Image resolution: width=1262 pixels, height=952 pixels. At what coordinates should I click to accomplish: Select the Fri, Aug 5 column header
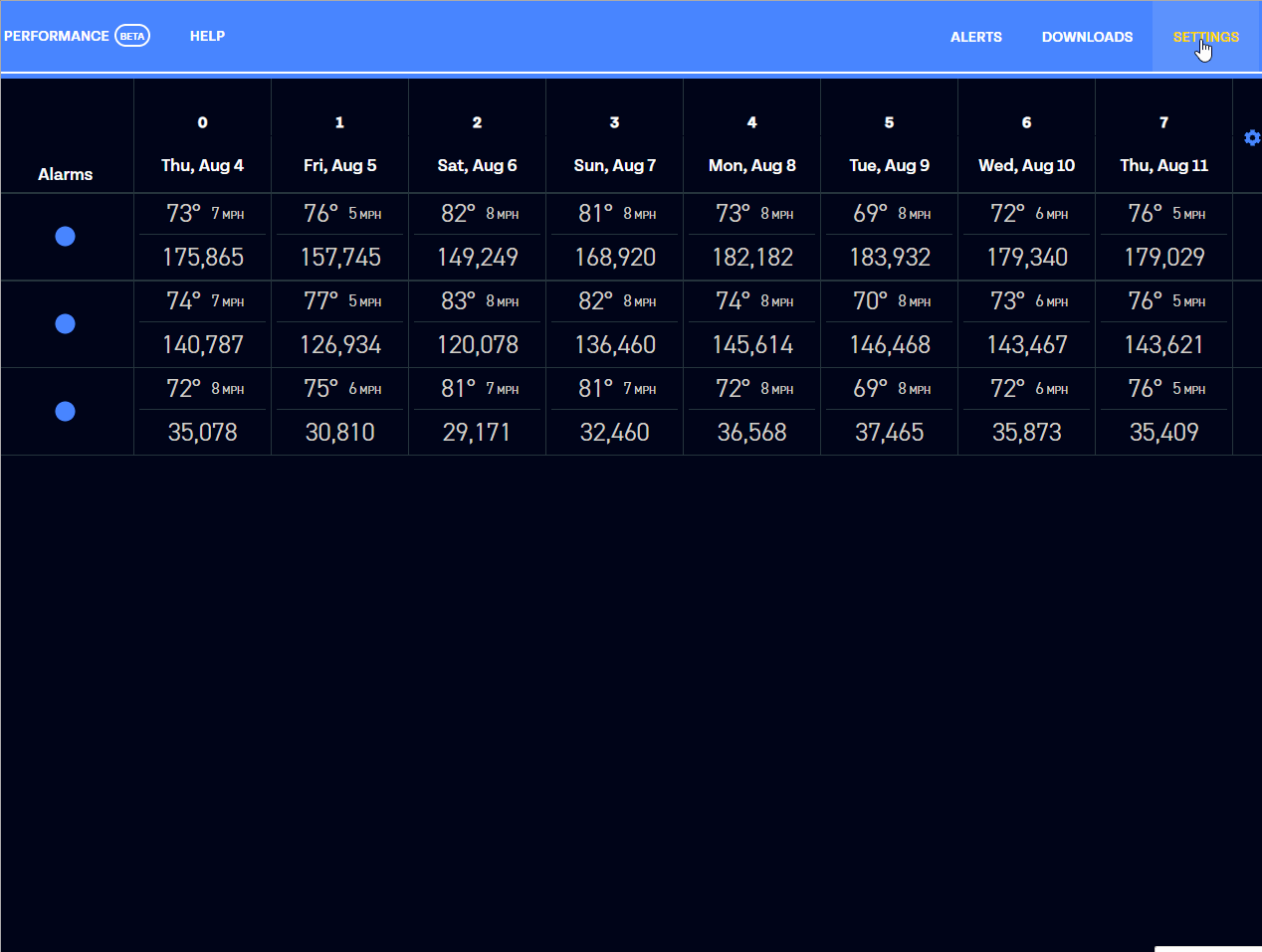(x=340, y=165)
